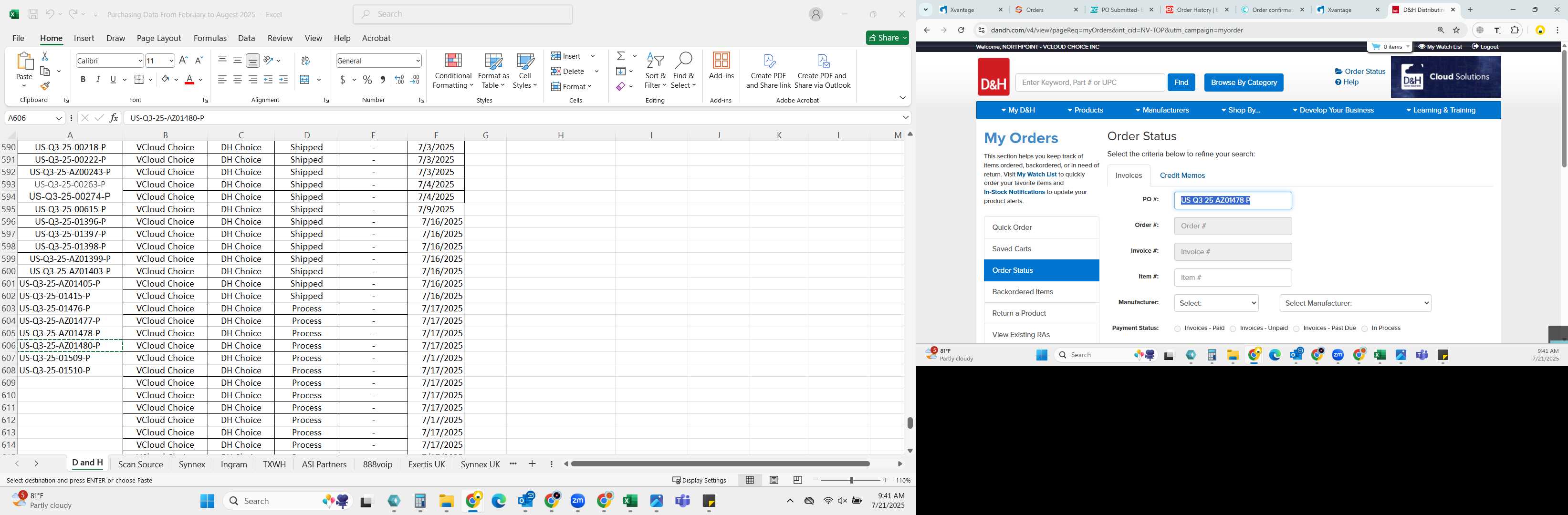Expand the Products menu on D&H
The height and width of the screenshot is (515, 1568).
coord(1085,110)
